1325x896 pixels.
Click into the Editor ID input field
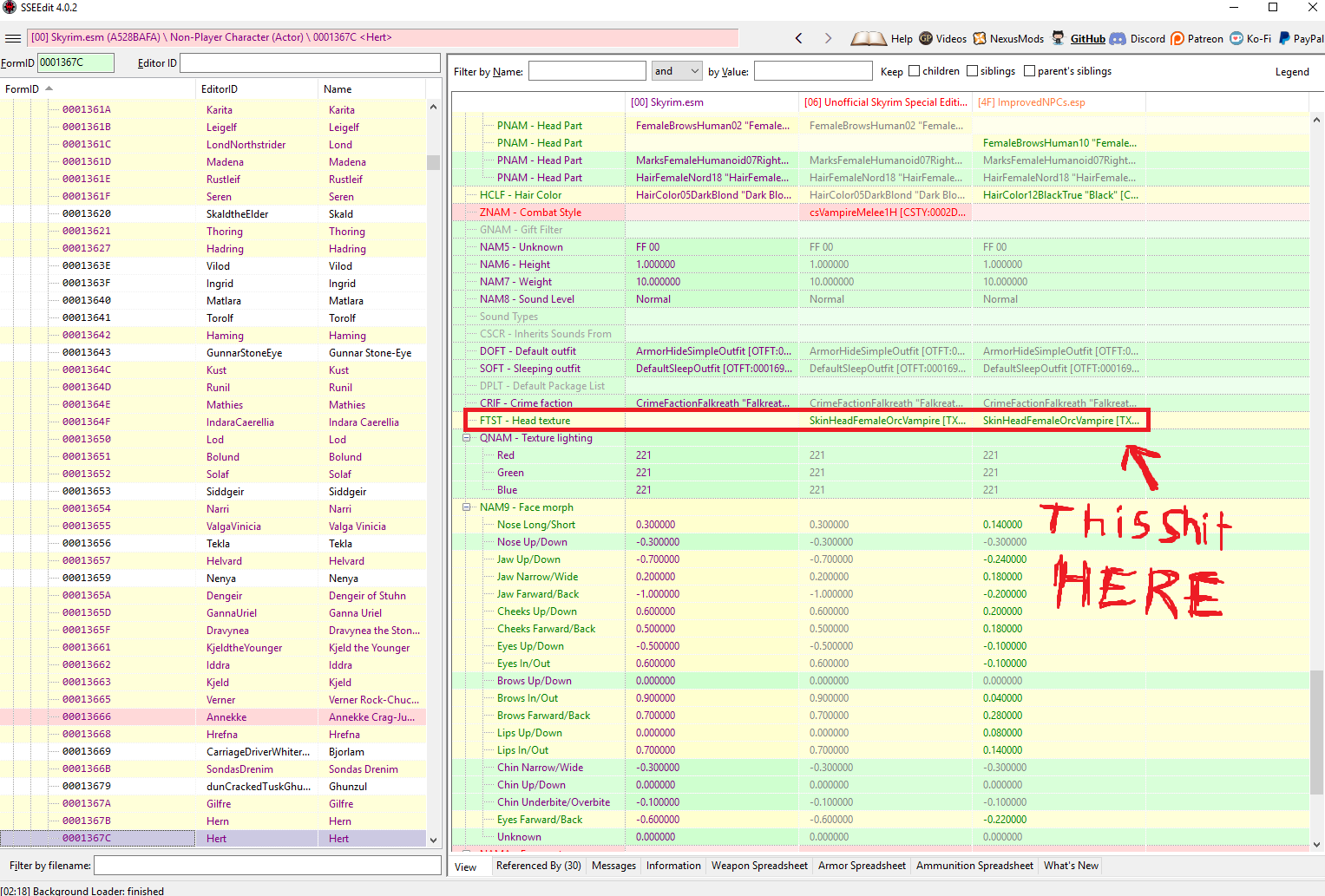[310, 62]
